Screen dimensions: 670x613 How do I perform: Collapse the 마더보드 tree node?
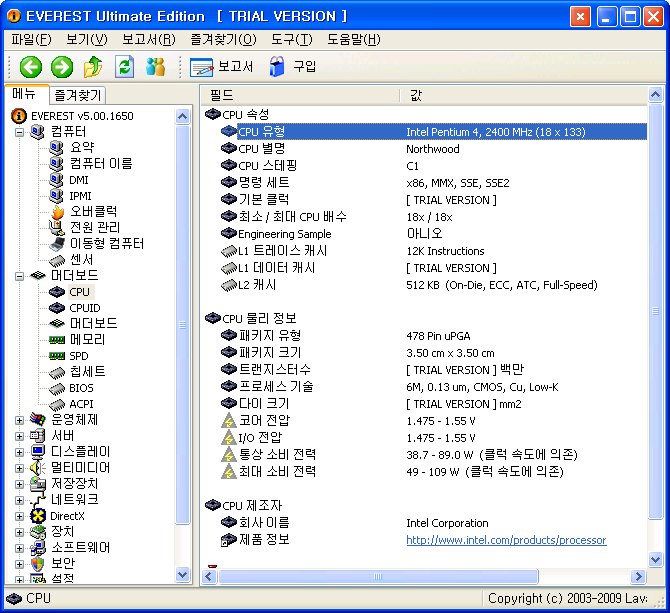(19, 276)
